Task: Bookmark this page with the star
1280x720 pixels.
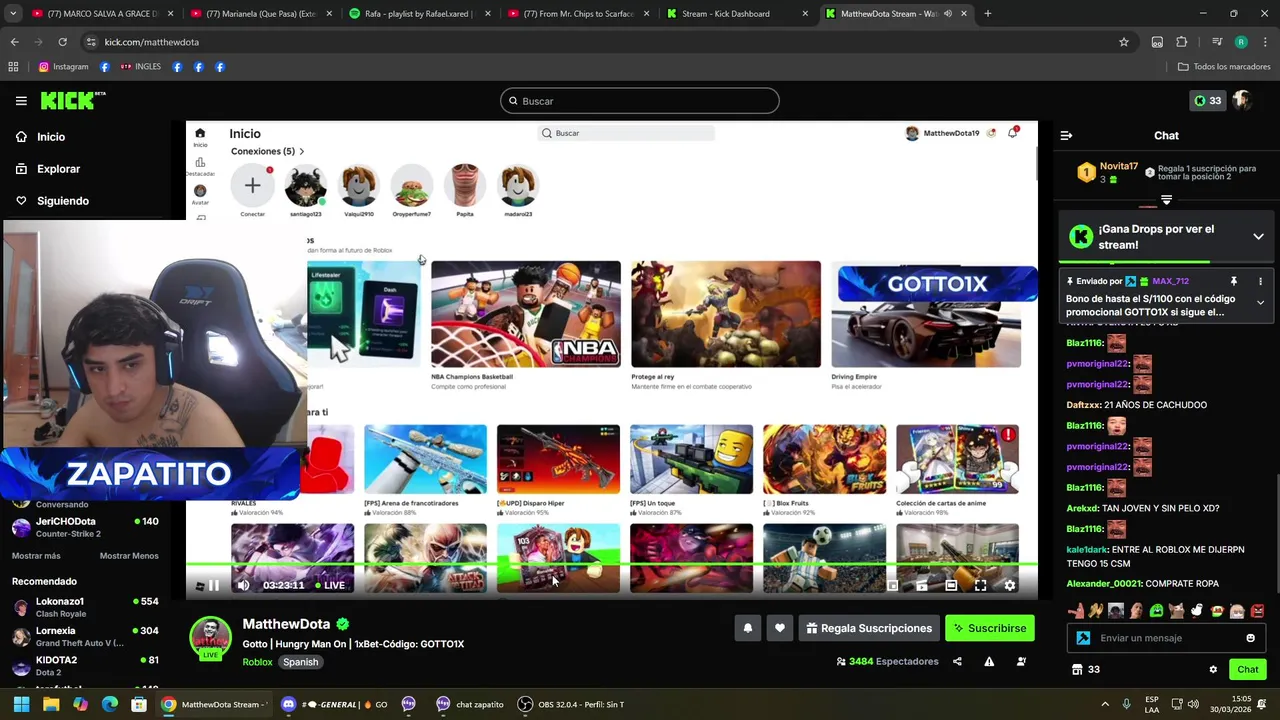Action: [1124, 42]
